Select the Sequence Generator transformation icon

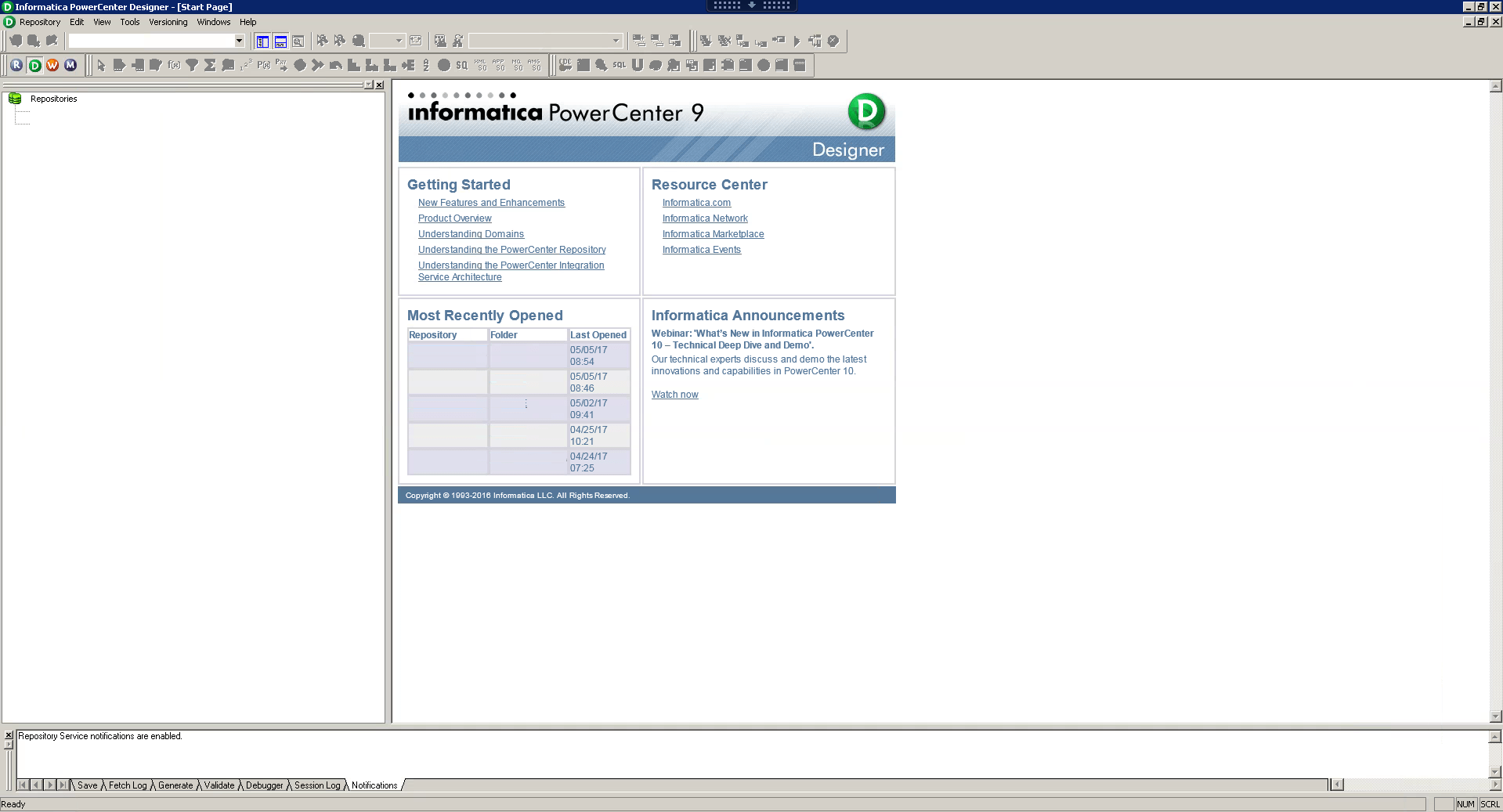point(245,66)
